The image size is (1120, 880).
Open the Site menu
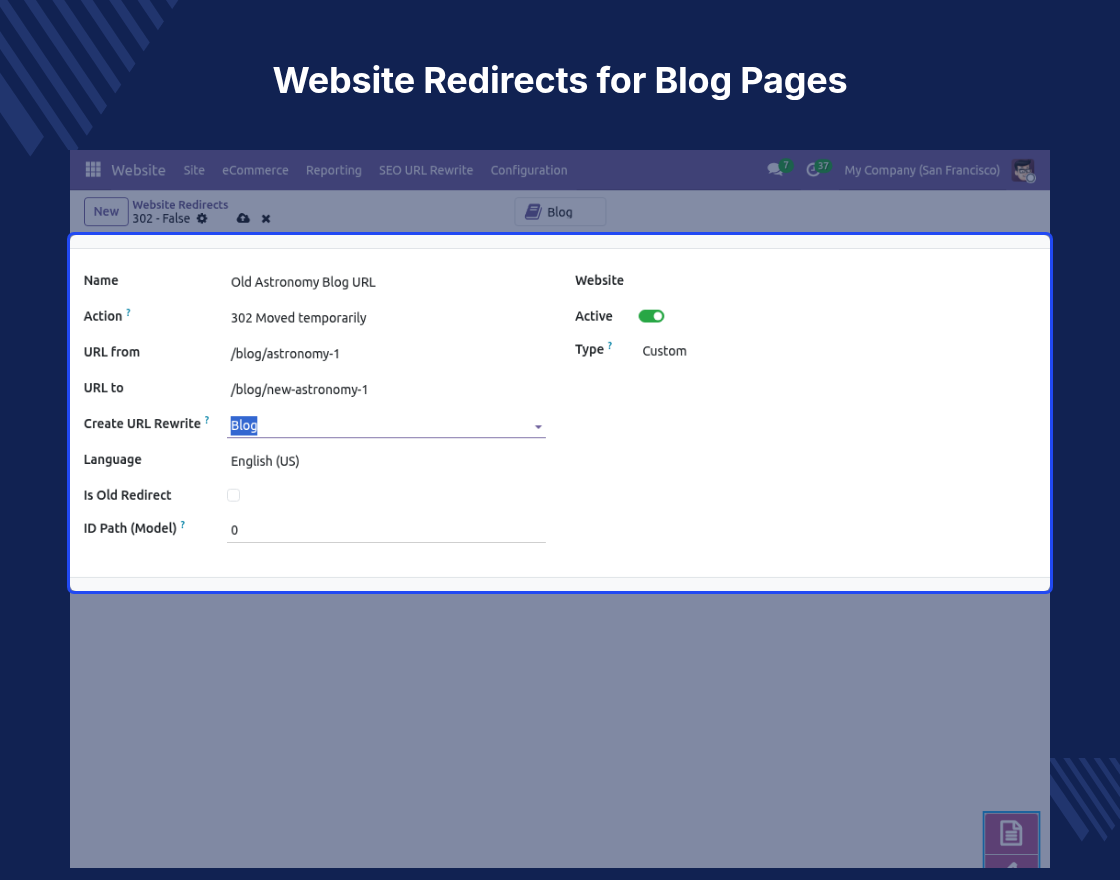[194, 170]
